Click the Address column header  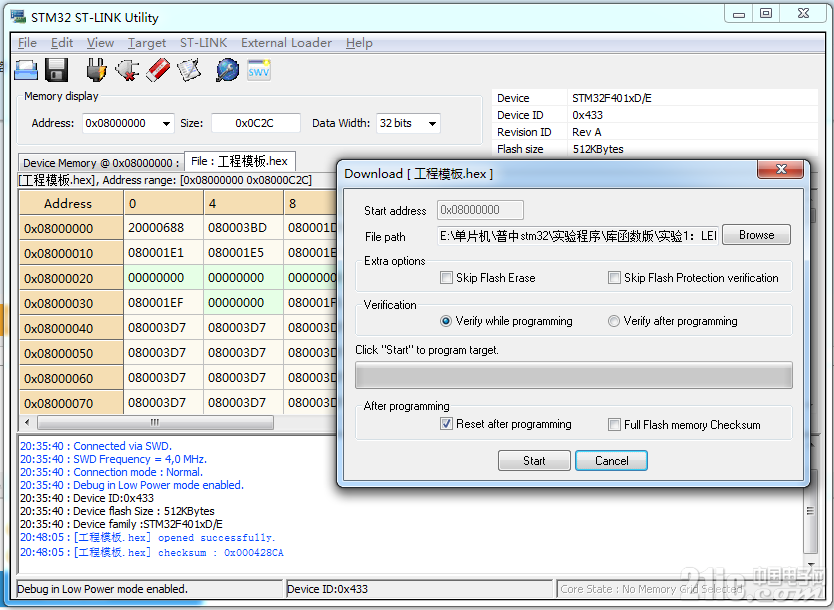pyautogui.click(x=70, y=204)
